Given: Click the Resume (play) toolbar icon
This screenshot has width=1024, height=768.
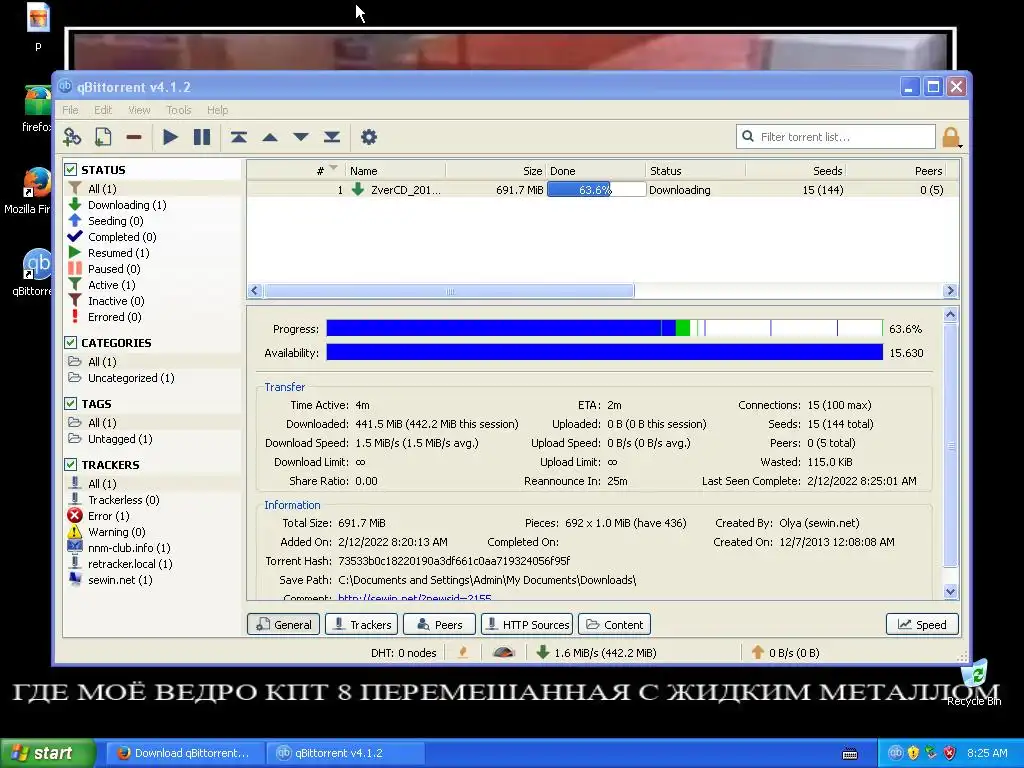Looking at the screenshot, I should pyautogui.click(x=170, y=137).
